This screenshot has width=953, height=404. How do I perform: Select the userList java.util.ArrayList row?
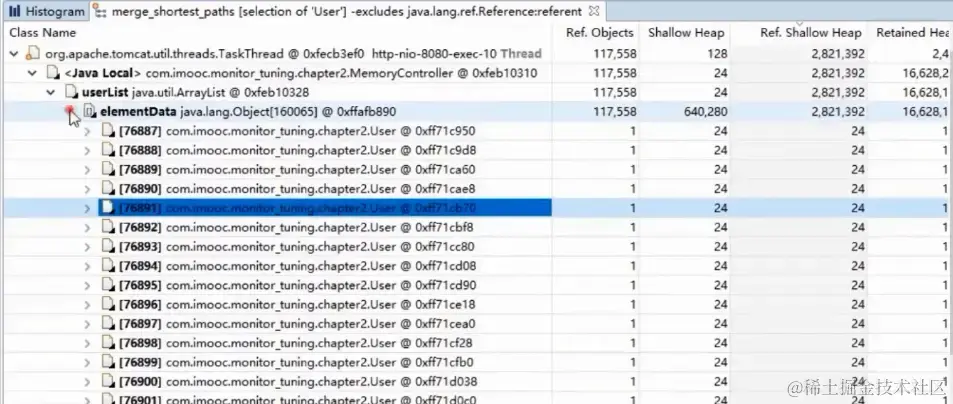click(x=476, y=93)
